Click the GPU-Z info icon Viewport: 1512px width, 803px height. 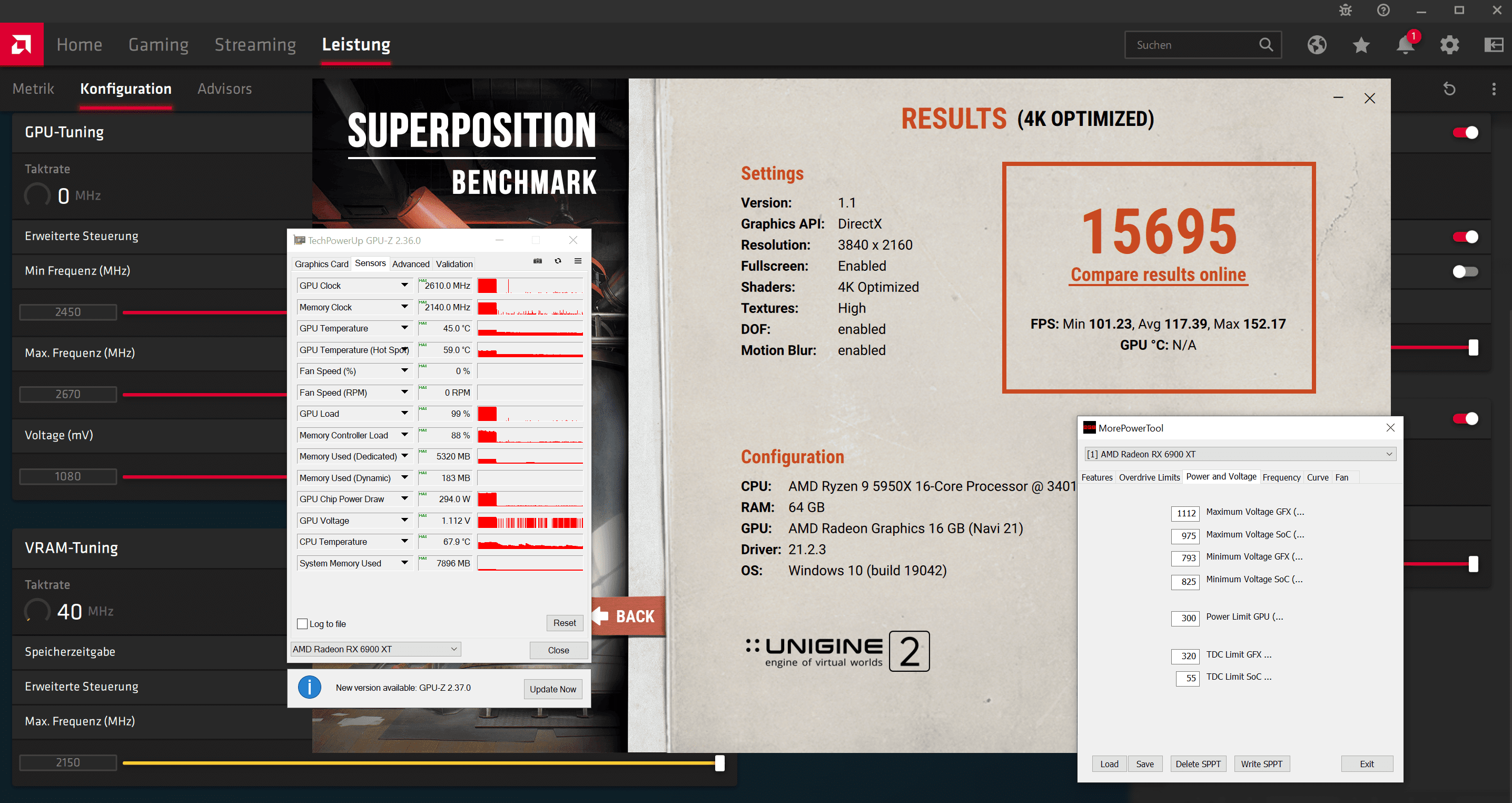[x=309, y=687]
